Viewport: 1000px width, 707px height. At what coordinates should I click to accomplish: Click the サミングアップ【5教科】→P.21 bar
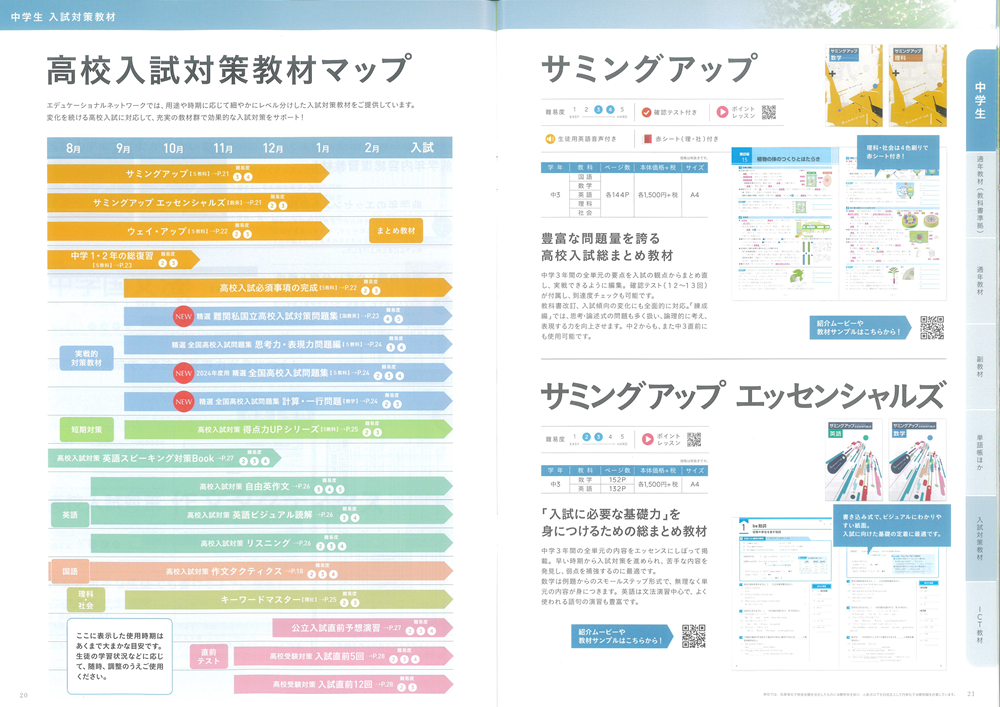188,174
